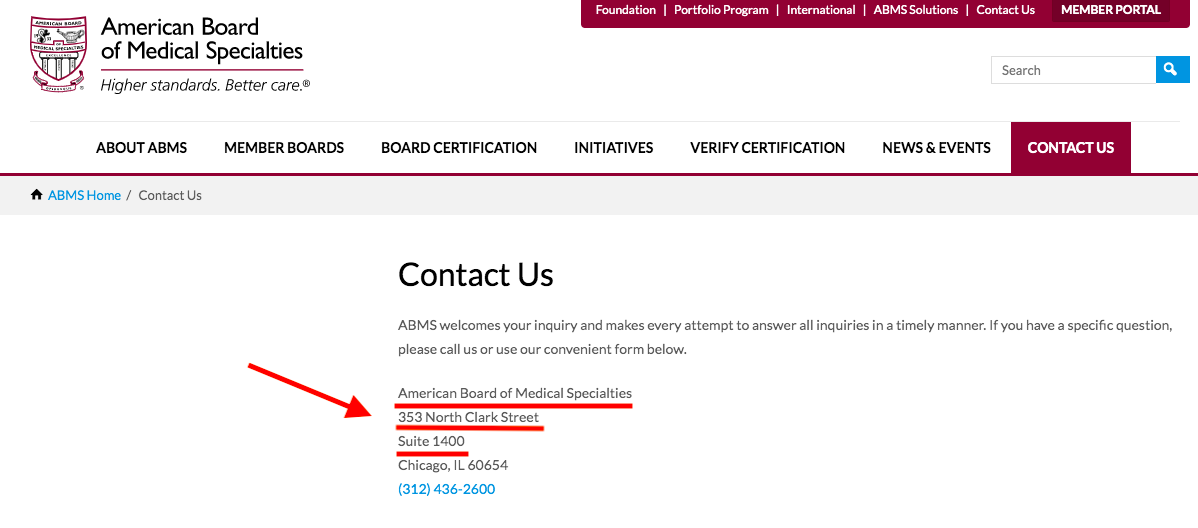Image resolution: width=1198 pixels, height=528 pixels.
Task: Open the Portfolio Program link
Action: 721,10
